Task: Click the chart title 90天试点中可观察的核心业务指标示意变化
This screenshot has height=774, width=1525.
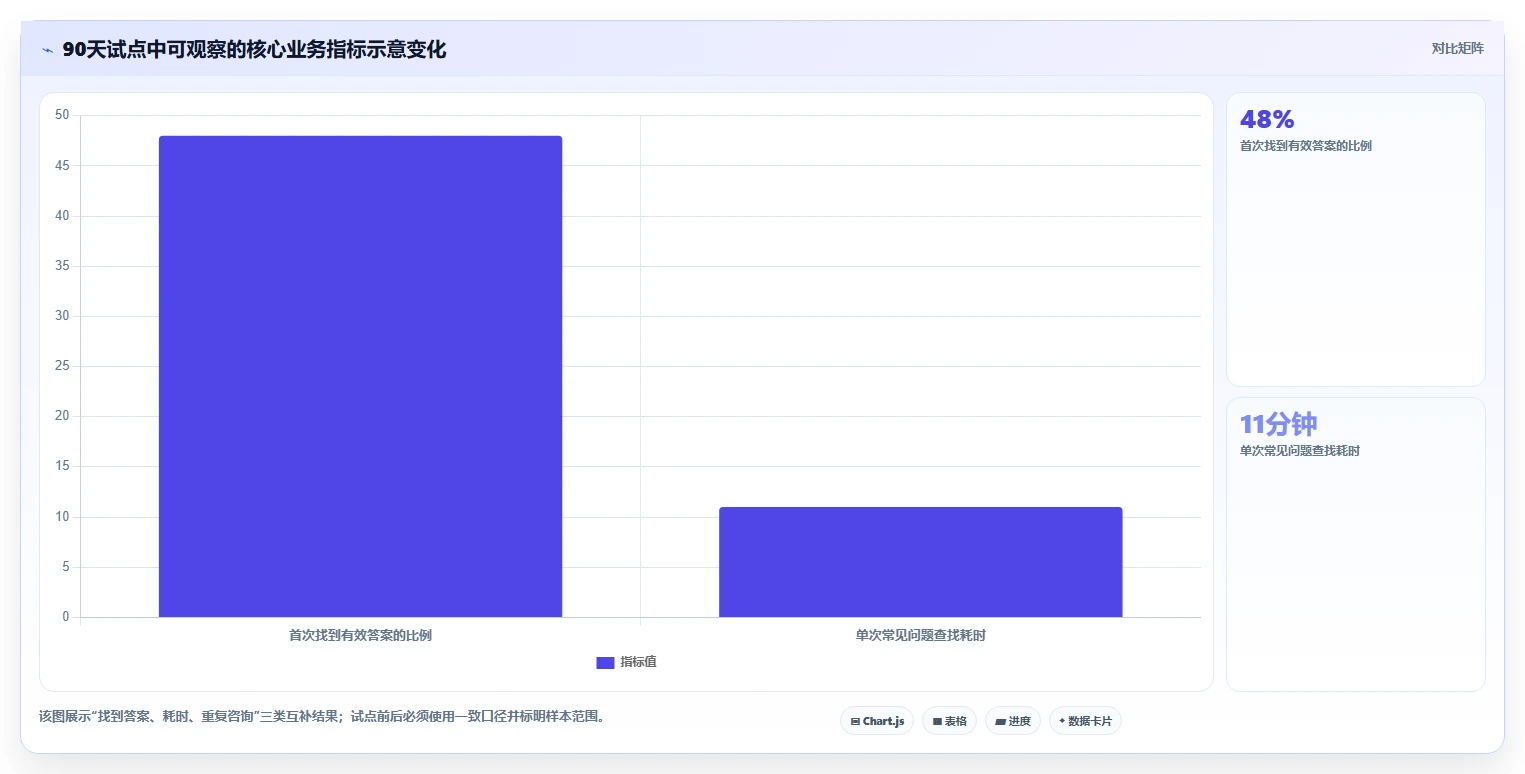Action: pyautogui.click(x=254, y=50)
